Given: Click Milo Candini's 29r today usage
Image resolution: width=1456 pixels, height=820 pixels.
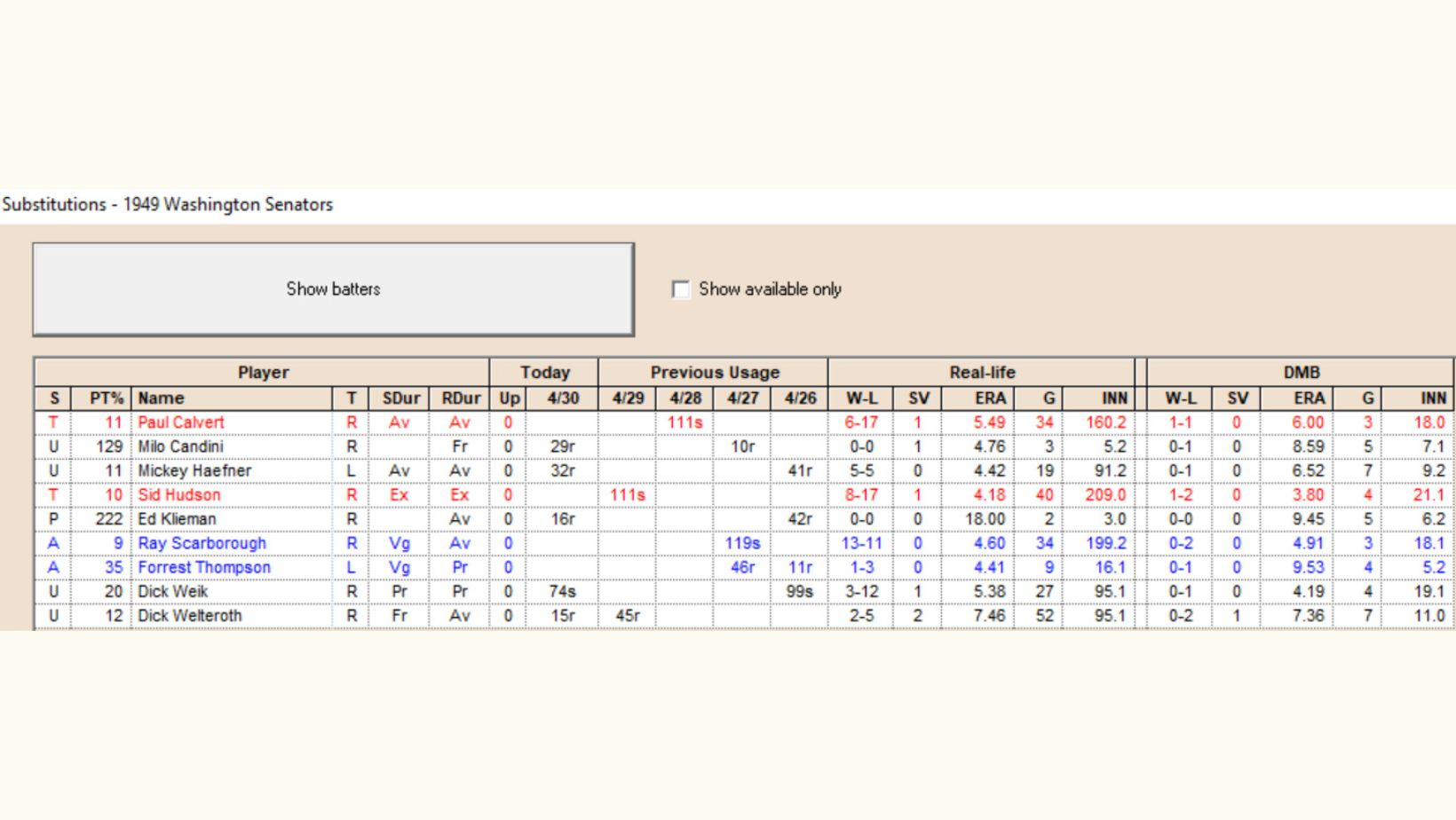Looking at the screenshot, I should [562, 446].
